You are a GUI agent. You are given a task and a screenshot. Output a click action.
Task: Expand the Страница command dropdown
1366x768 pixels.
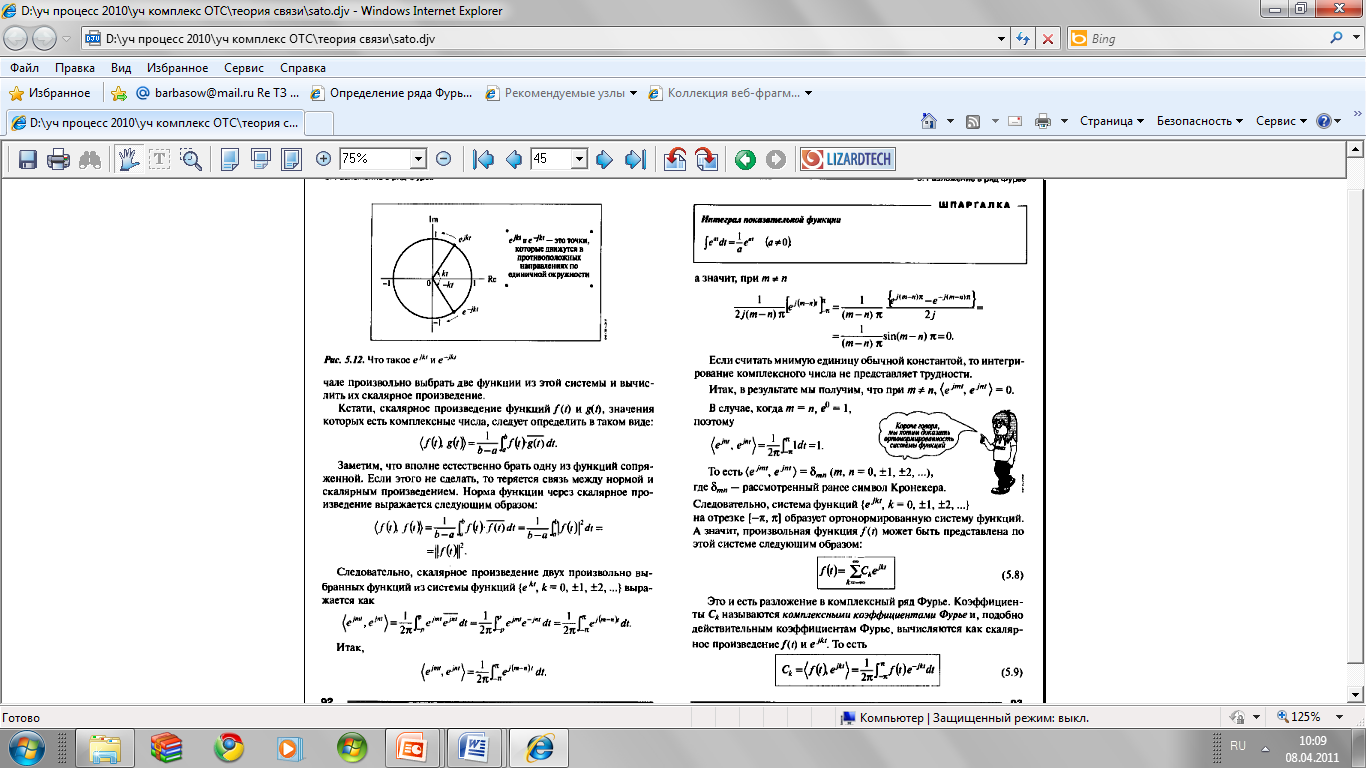(x=1112, y=121)
